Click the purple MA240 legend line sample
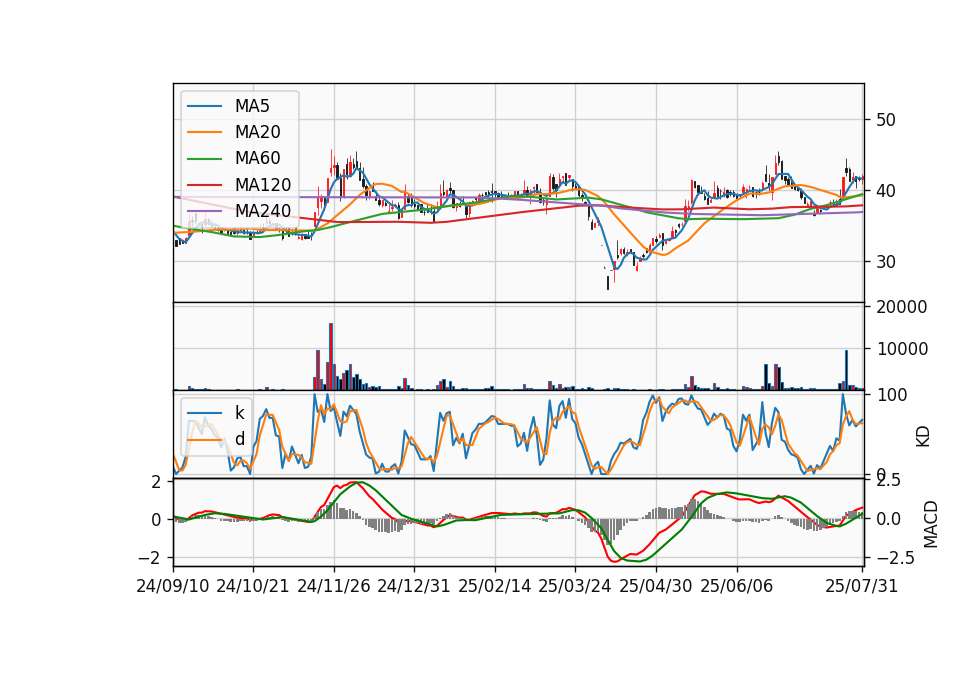 click(x=204, y=211)
